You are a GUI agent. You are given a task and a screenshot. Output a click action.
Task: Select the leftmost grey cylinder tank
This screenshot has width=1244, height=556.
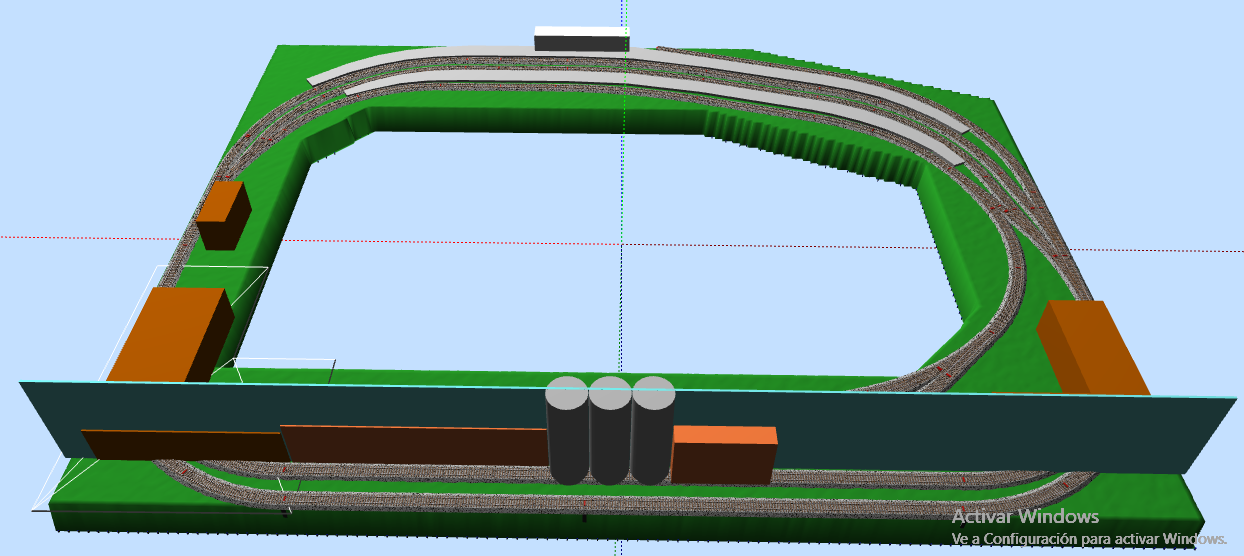click(567, 430)
